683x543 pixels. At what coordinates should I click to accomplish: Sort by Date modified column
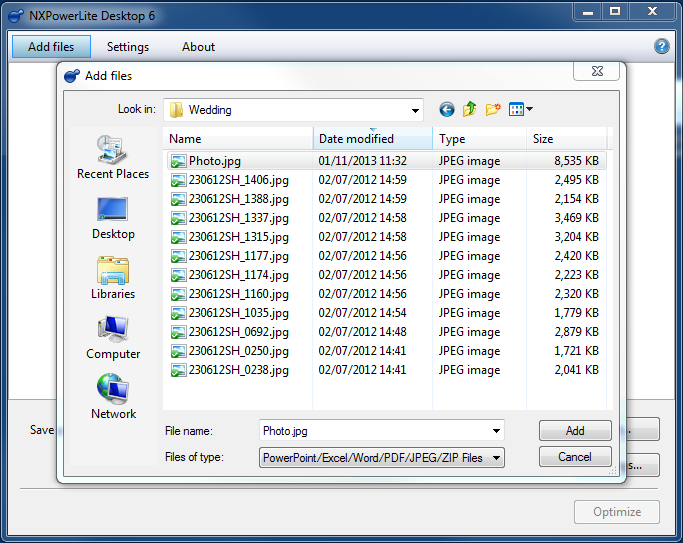pyautogui.click(x=373, y=138)
